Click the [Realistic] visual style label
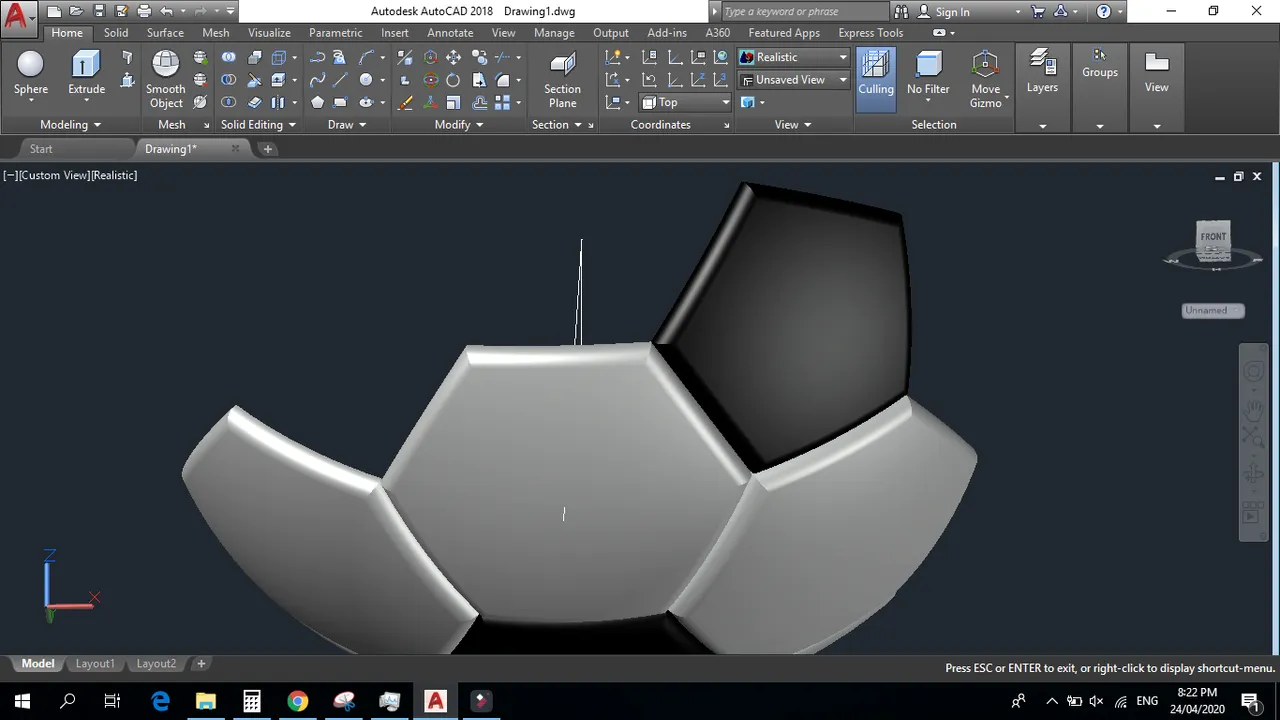 (115, 175)
